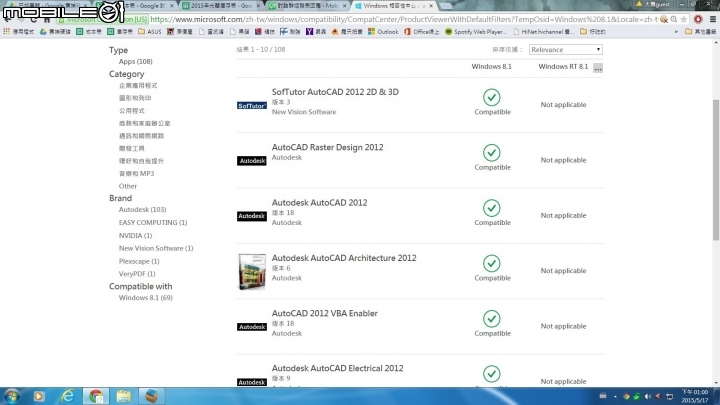Filter category by 公用程式
Screen dimensions: 720x405
[x=131, y=111]
